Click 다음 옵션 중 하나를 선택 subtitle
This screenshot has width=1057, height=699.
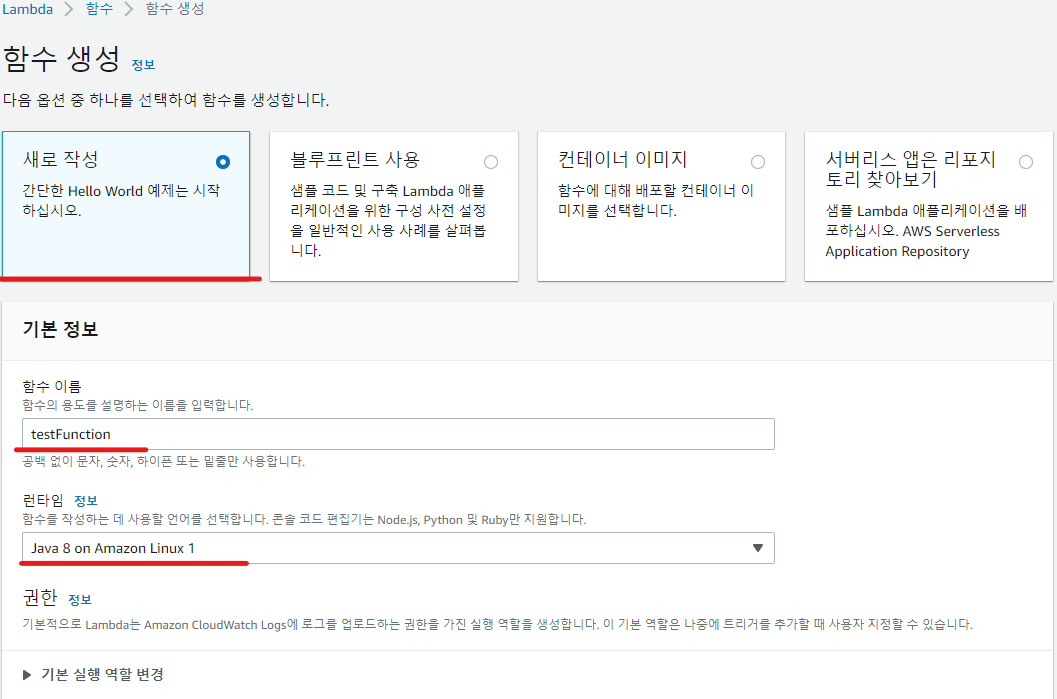[166, 100]
